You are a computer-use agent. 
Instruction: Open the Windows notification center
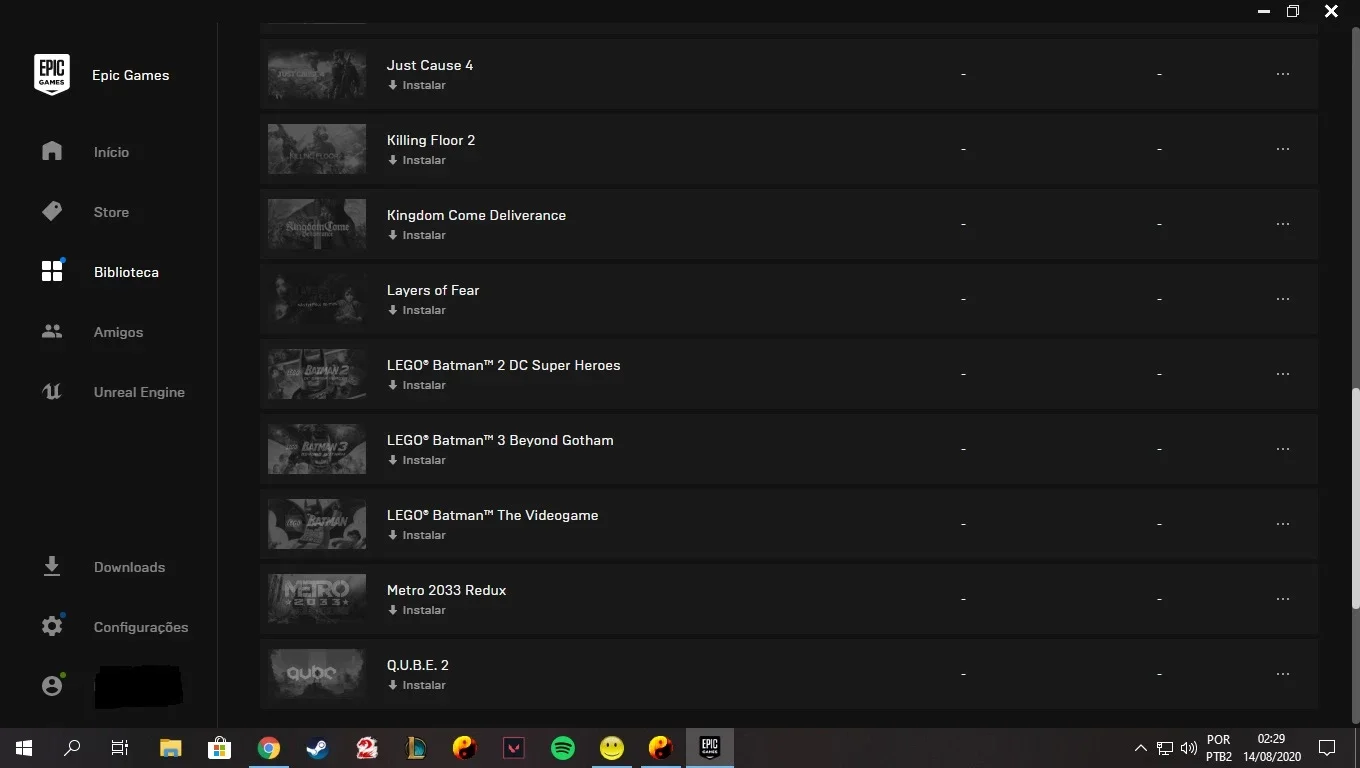click(1327, 748)
